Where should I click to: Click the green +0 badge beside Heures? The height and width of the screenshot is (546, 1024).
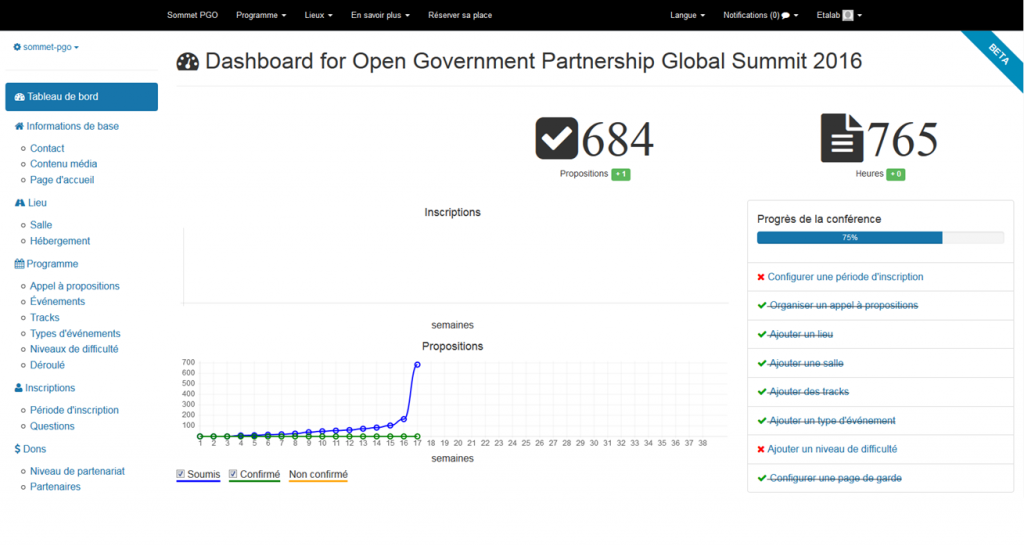point(895,174)
